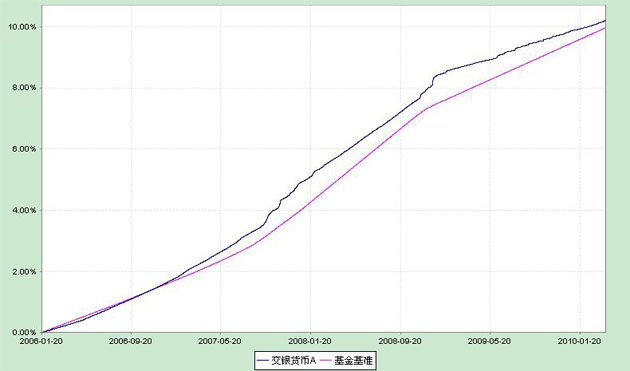Click the dark blue line's top-right endpoint
This screenshot has height=371, width=630.
click(605, 20)
